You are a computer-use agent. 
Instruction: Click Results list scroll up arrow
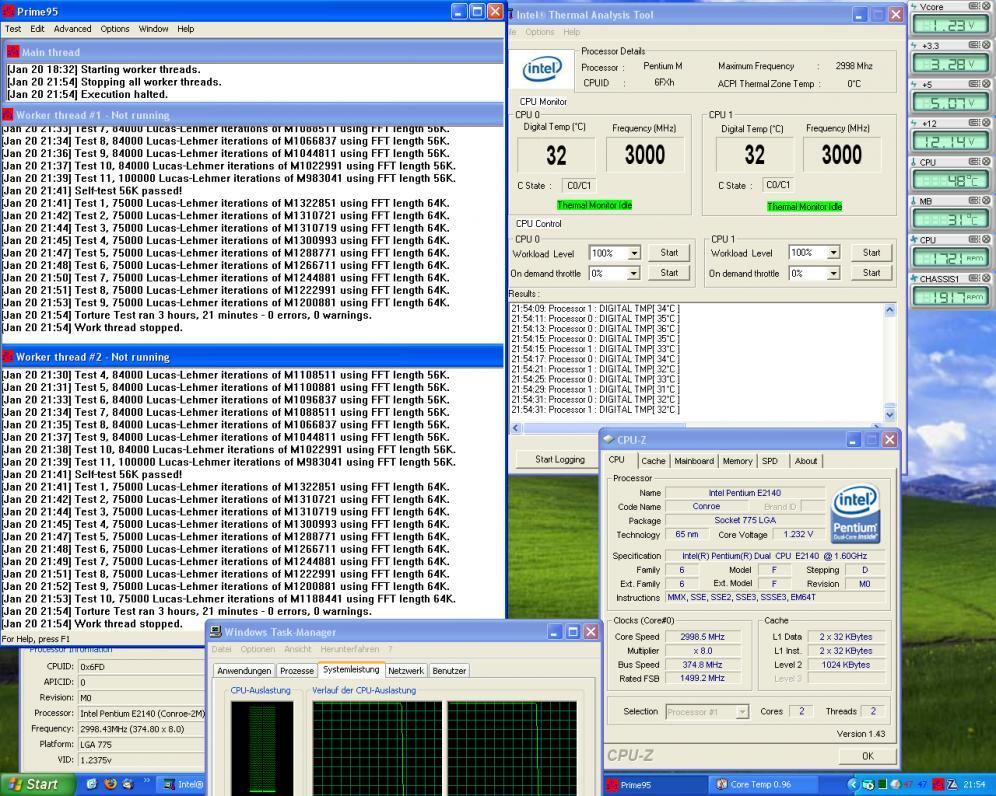[890, 310]
